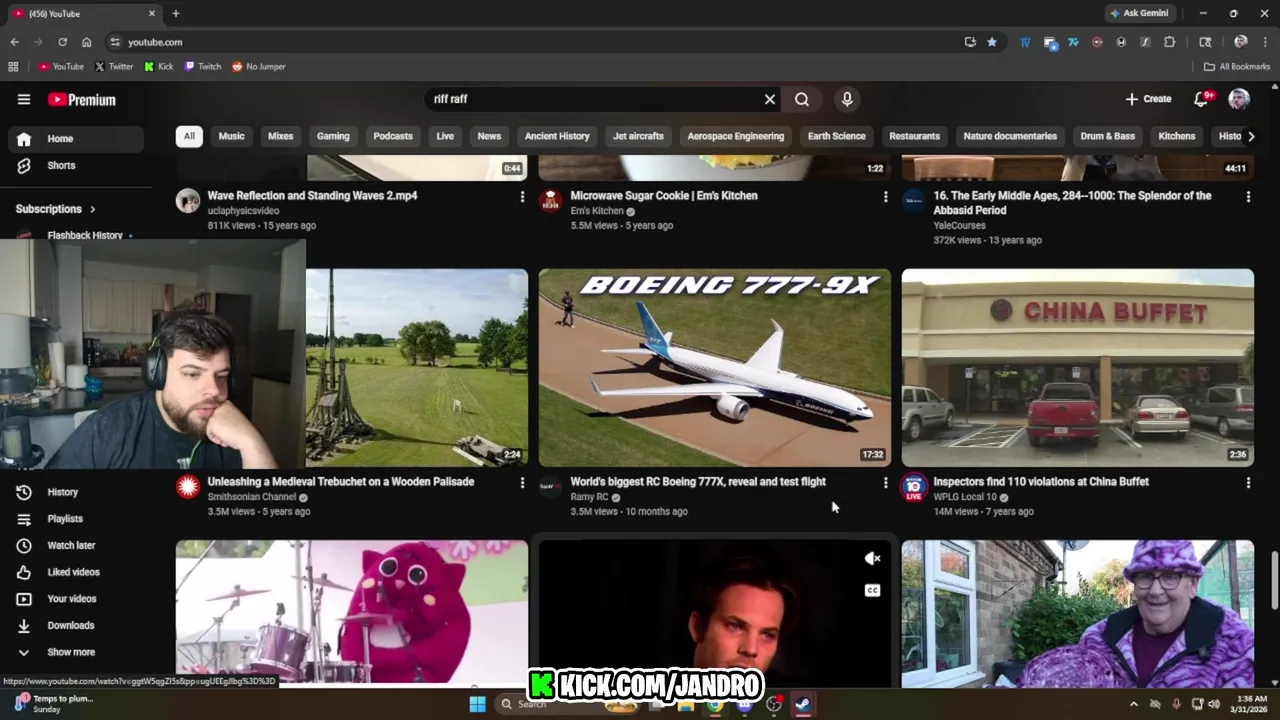Click Ask Gemini in the title bar
This screenshot has height=720, width=1280.
click(1139, 14)
